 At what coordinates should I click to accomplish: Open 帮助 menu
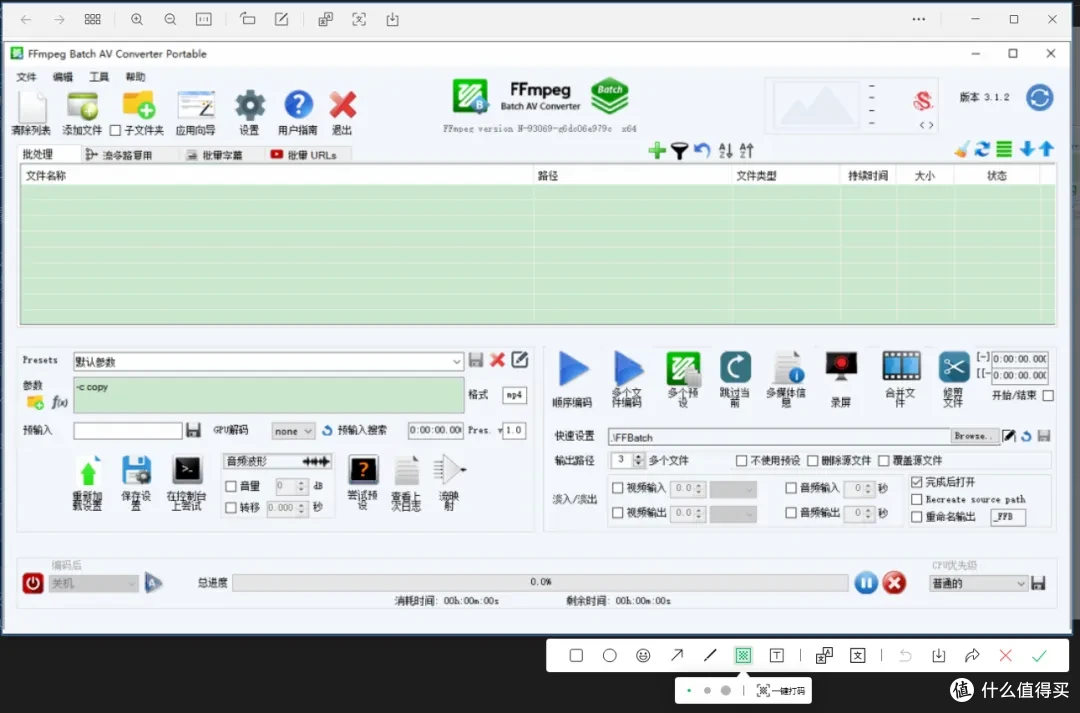[136, 76]
